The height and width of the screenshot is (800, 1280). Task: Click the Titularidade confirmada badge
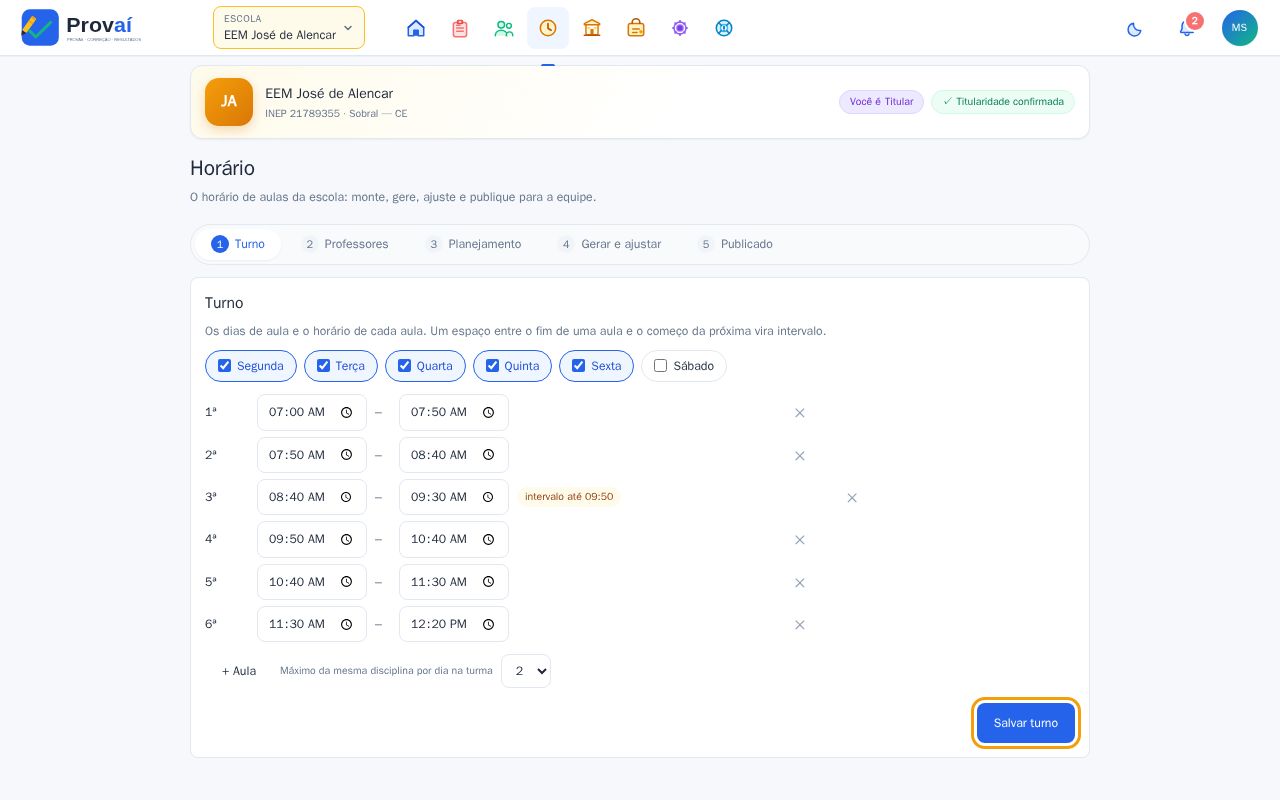point(1003,102)
